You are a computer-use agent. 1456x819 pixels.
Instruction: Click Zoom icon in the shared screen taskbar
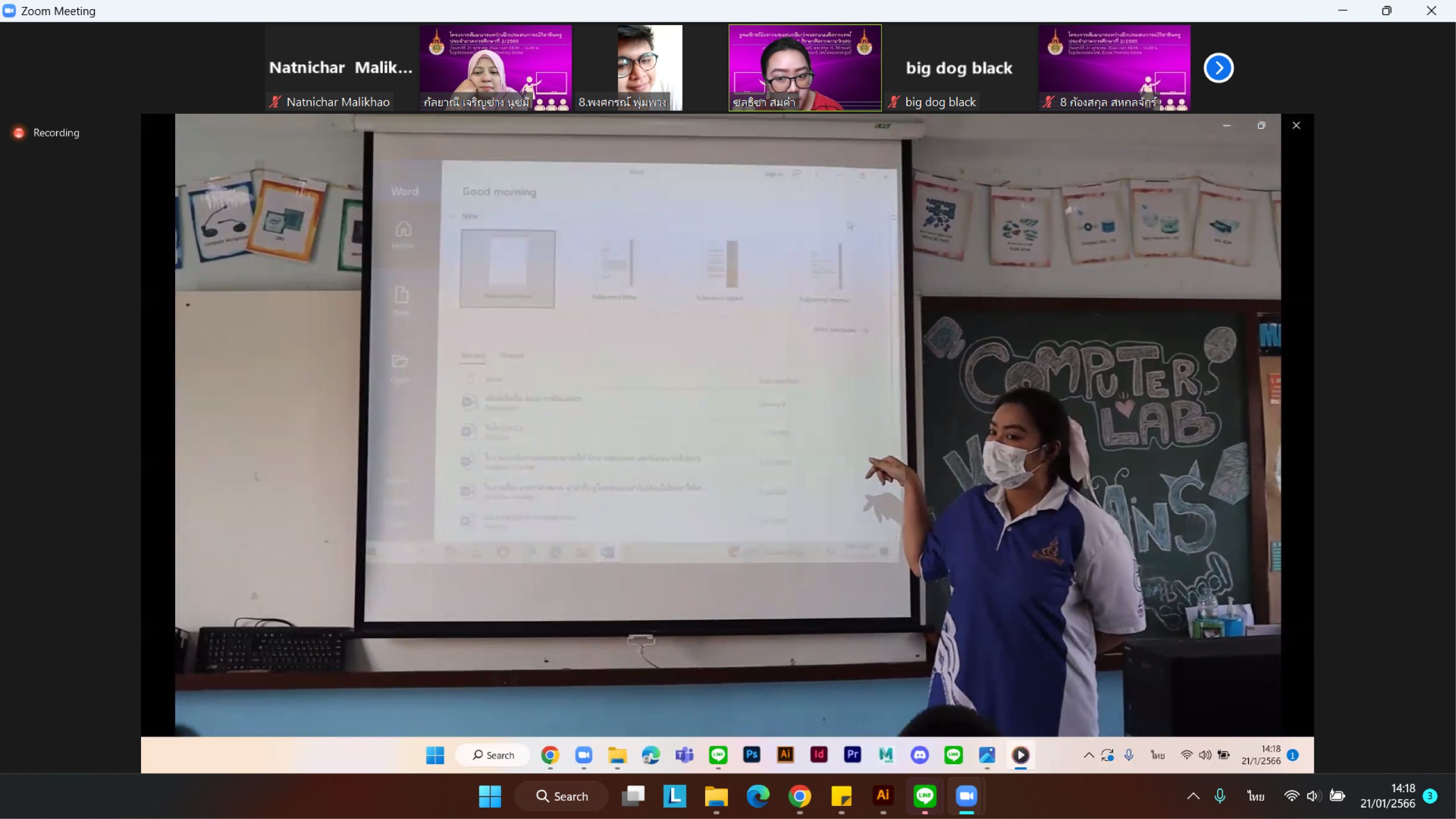pos(584,755)
